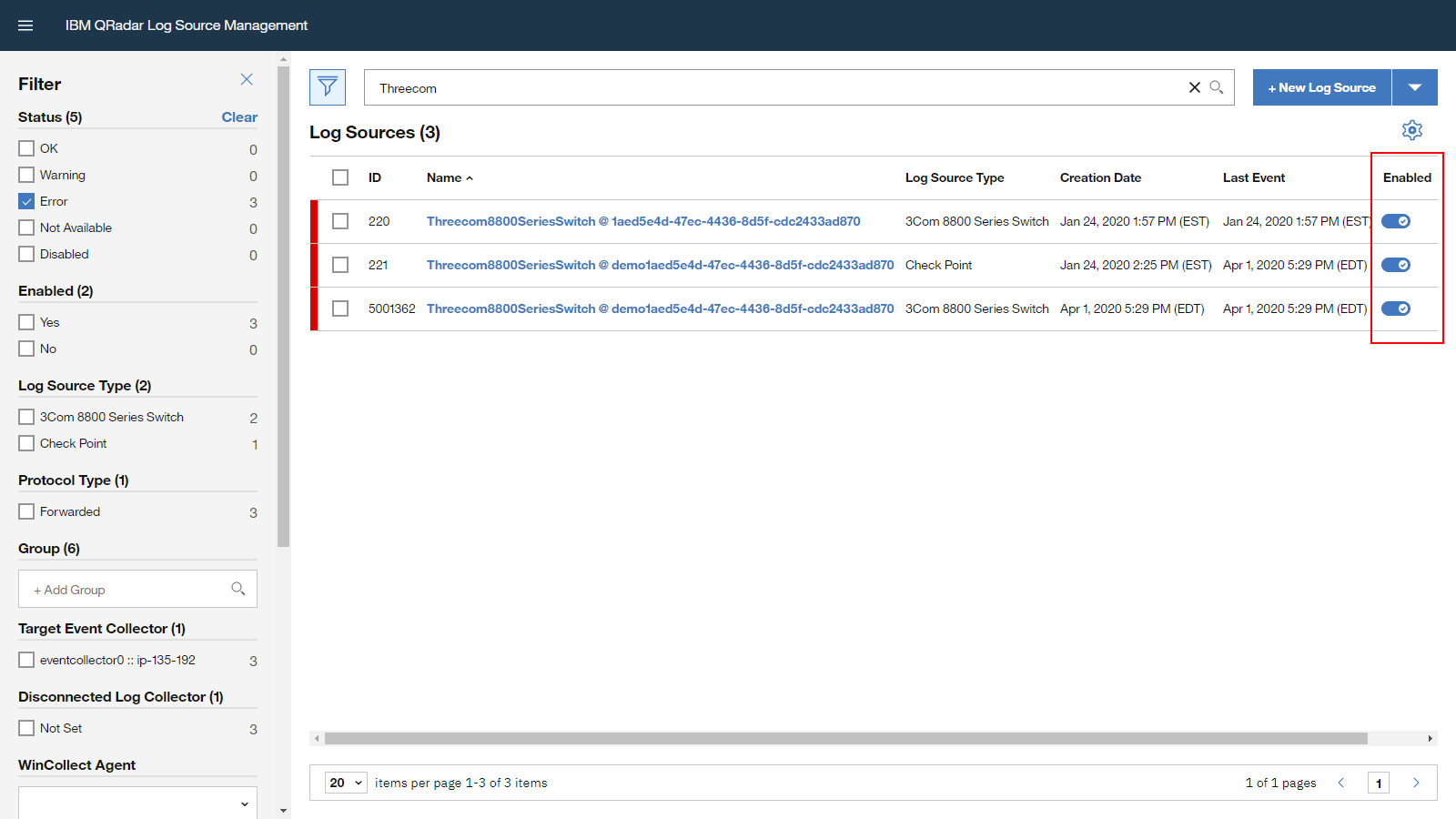Screen dimensions: 1456x819
Task: Click the Add Group input field
Action: click(137, 589)
